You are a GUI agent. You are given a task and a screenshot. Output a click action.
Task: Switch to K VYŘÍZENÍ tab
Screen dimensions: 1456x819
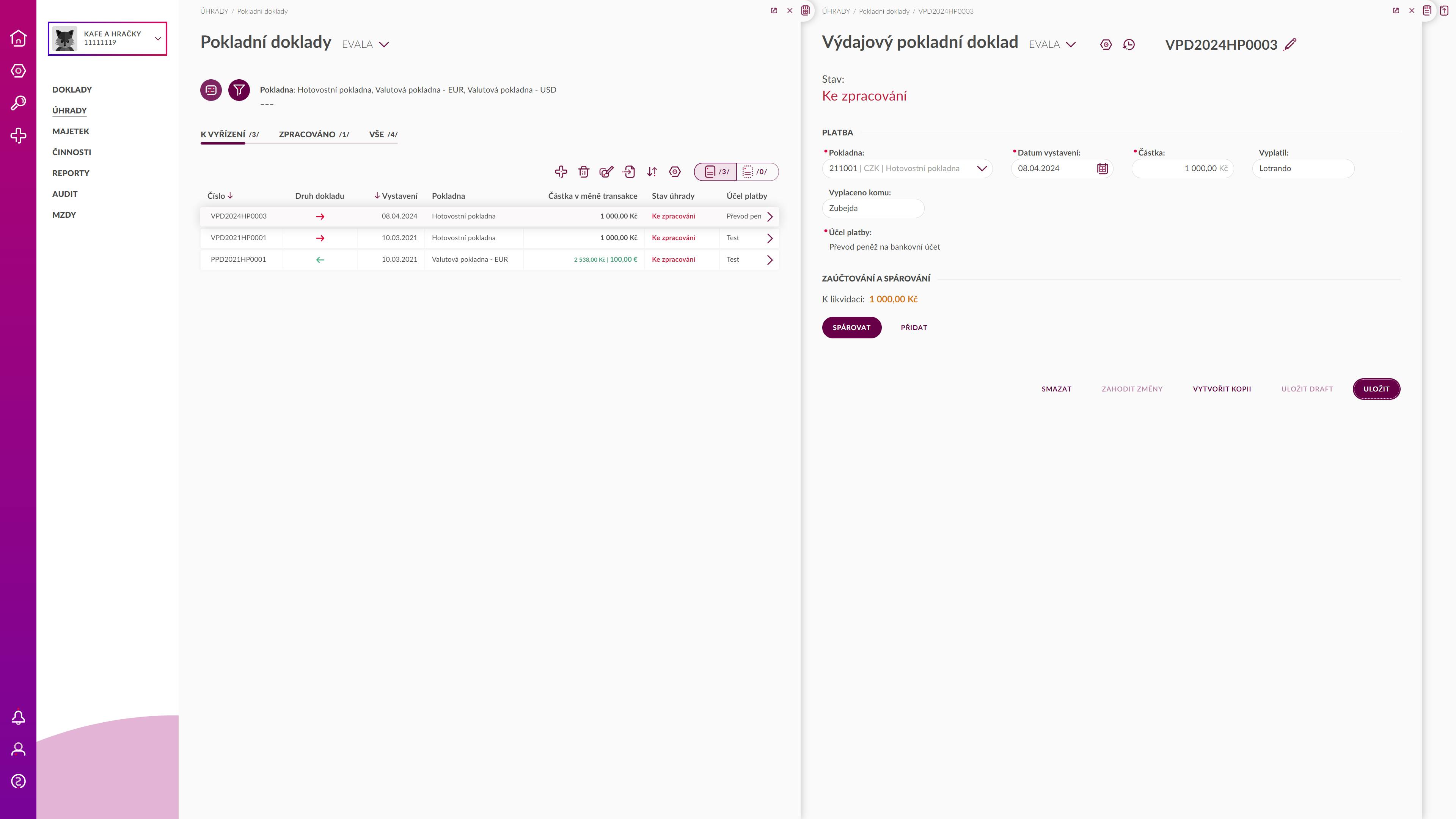(229, 135)
